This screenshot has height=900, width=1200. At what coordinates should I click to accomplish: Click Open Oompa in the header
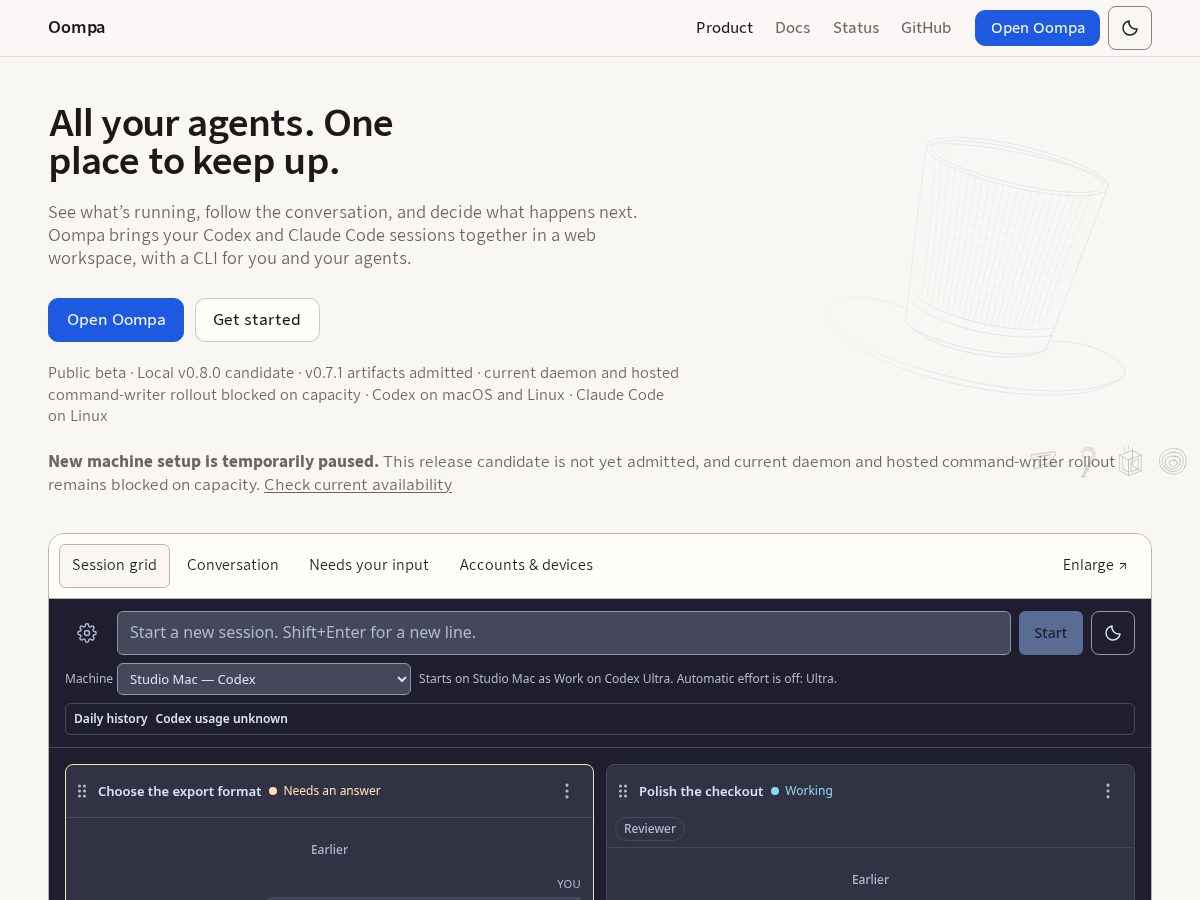pyautogui.click(x=1037, y=28)
